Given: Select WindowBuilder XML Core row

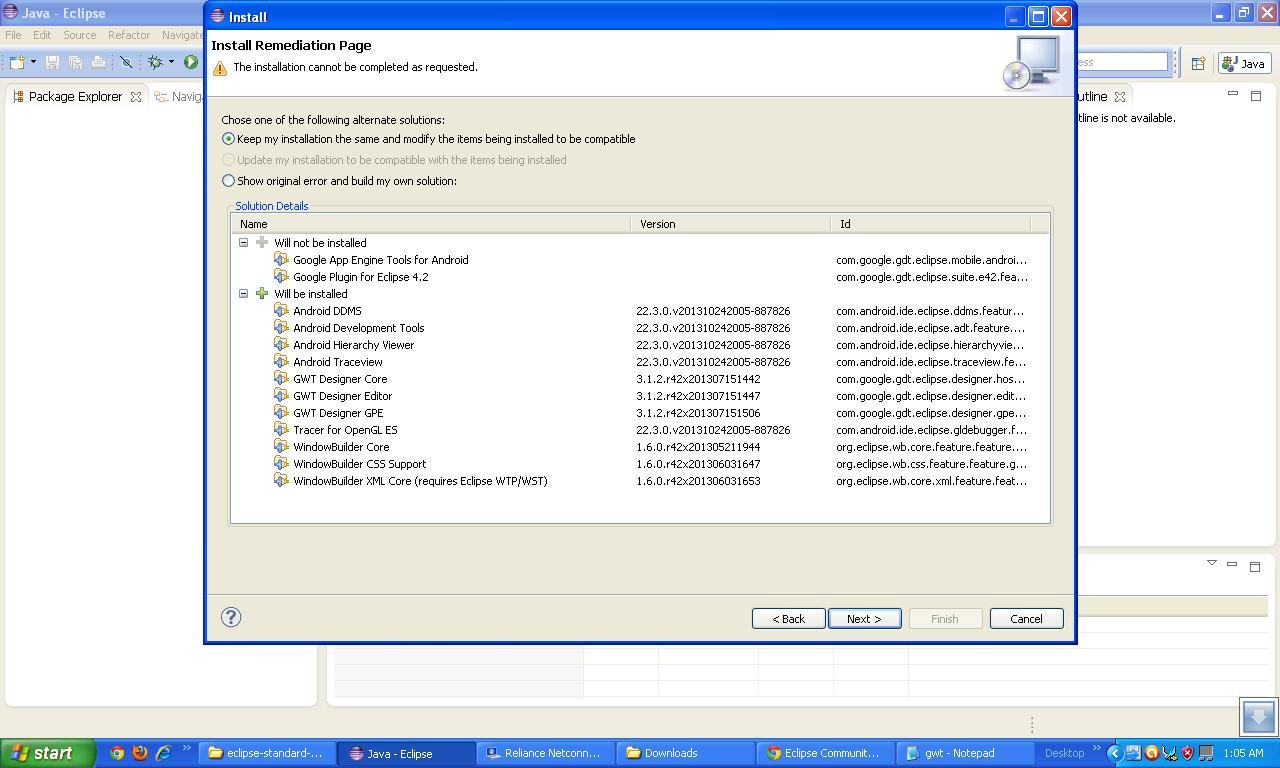Looking at the screenshot, I should click(x=640, y=481).
